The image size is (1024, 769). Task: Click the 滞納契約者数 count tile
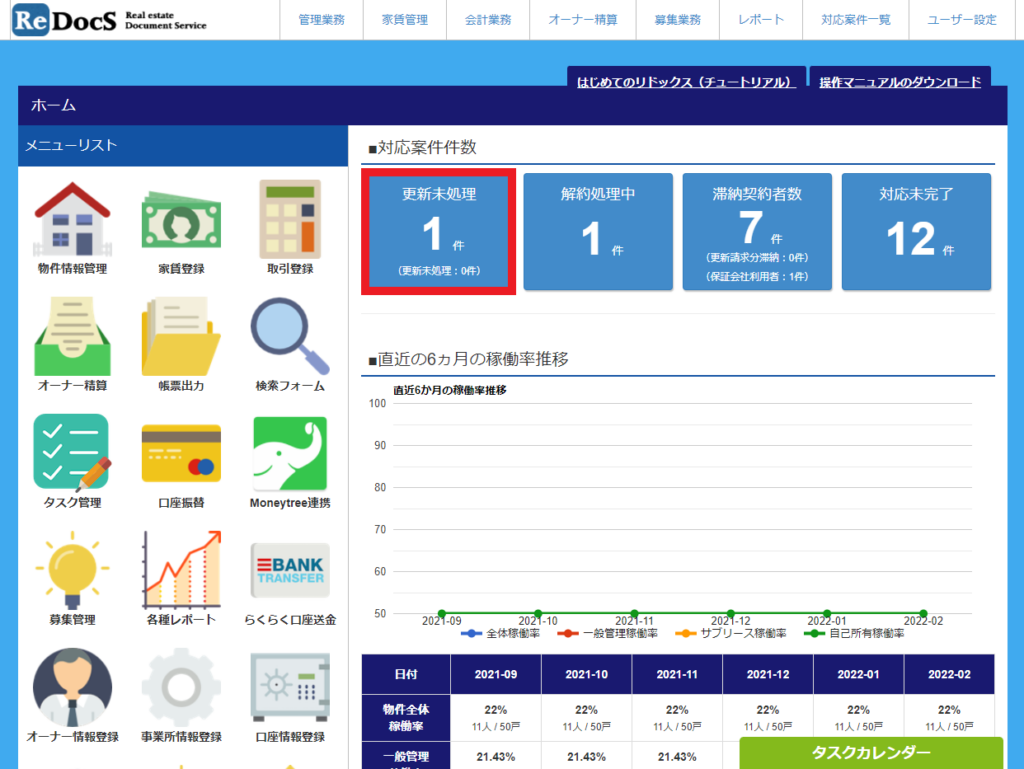(x=757, y=232)
